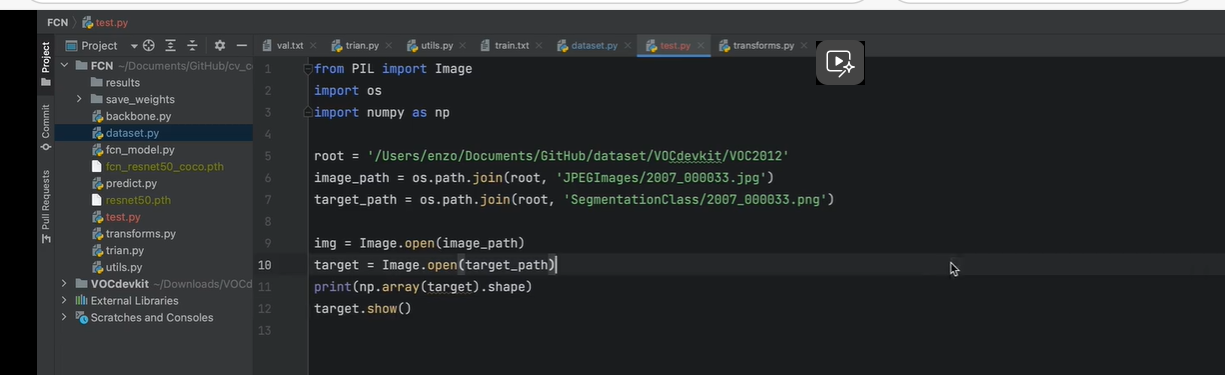Collapse the FCN root folder

click(65, 66)
